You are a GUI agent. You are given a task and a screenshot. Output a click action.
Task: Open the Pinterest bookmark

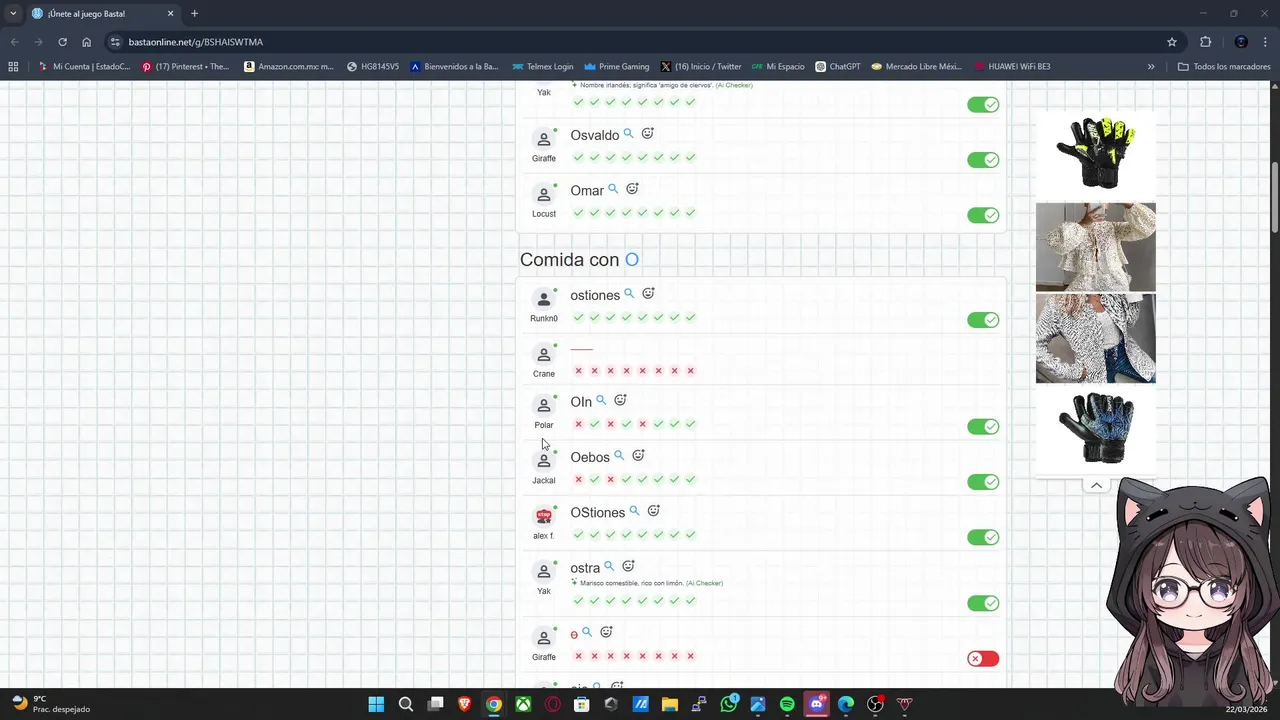pyautogui.click(x=186, y=67)
